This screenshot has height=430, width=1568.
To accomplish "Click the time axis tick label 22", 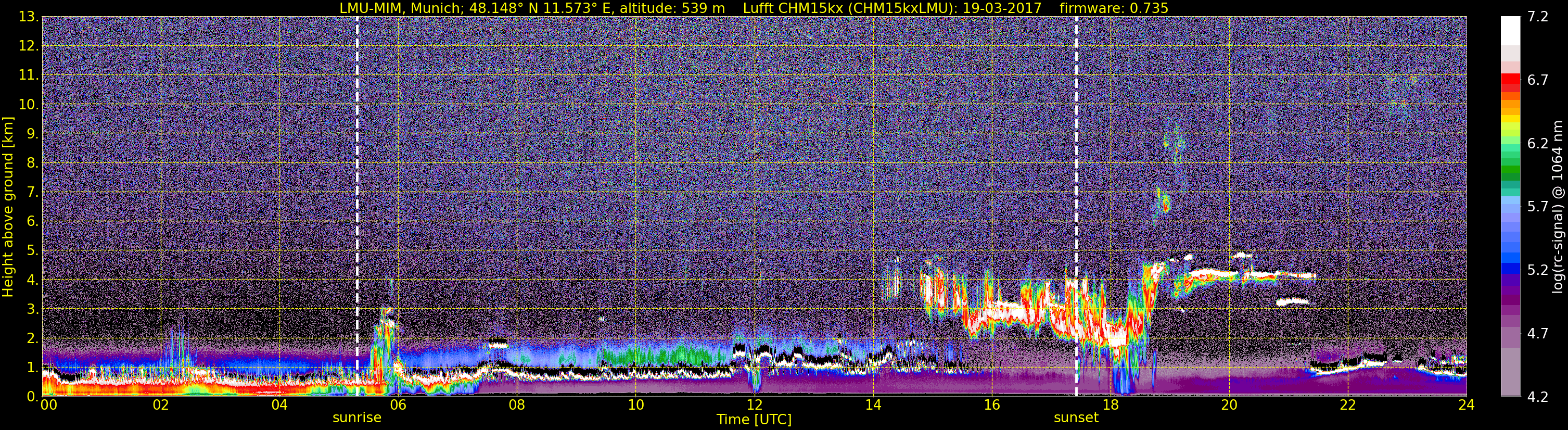I will pos(1348,405).
